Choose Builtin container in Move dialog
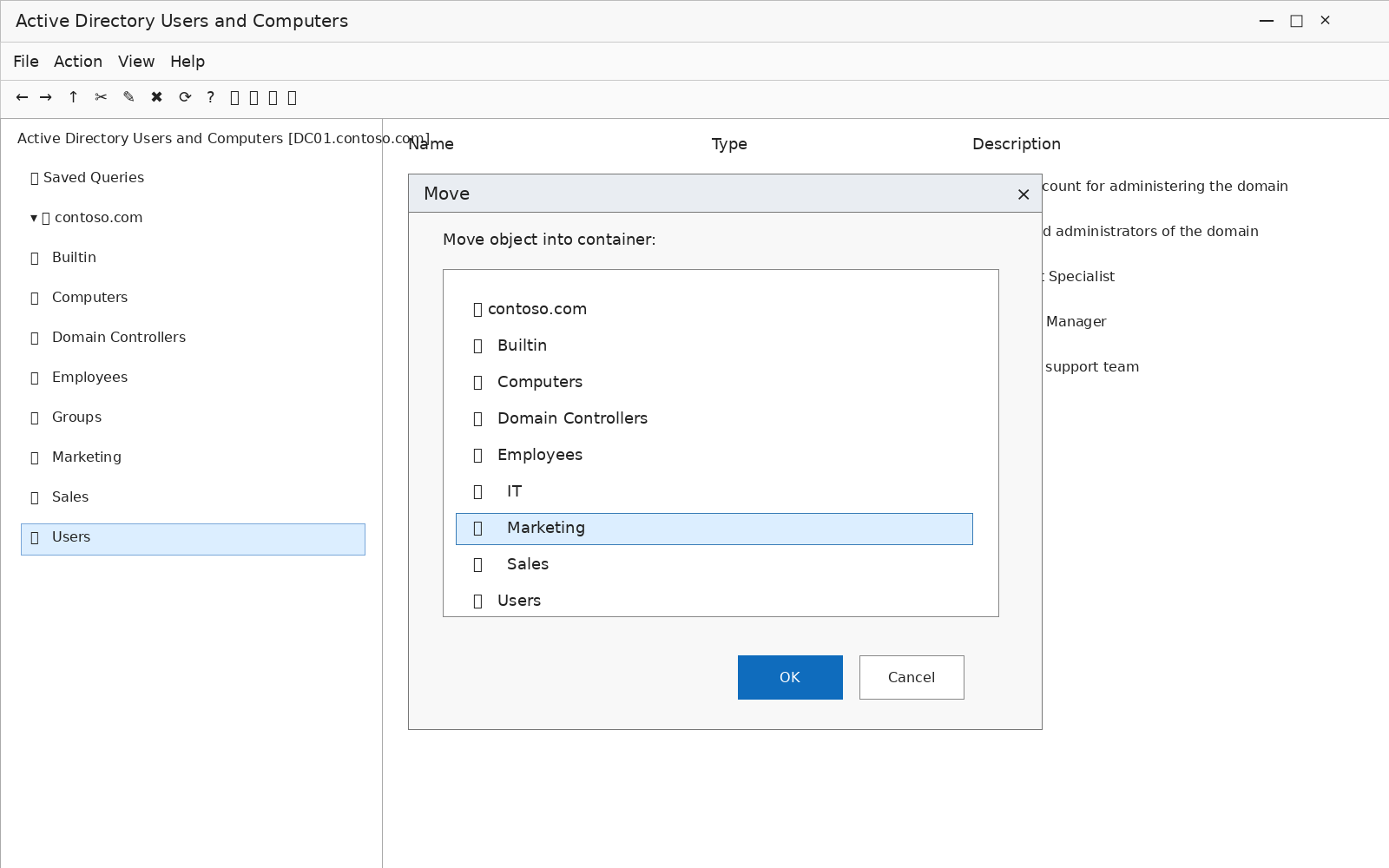 click(x=510, y=345)
